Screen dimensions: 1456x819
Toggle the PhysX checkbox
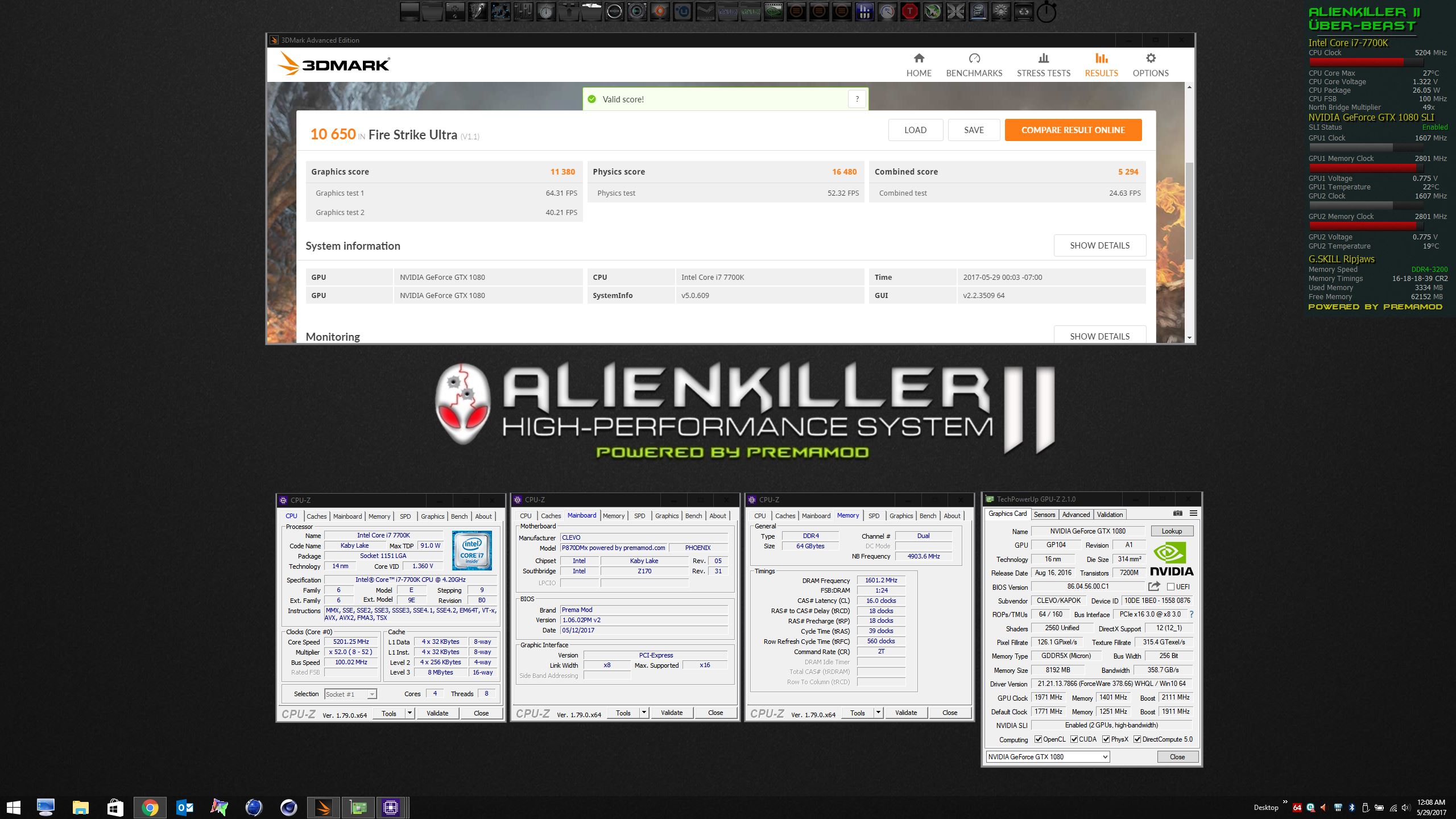1106,739
